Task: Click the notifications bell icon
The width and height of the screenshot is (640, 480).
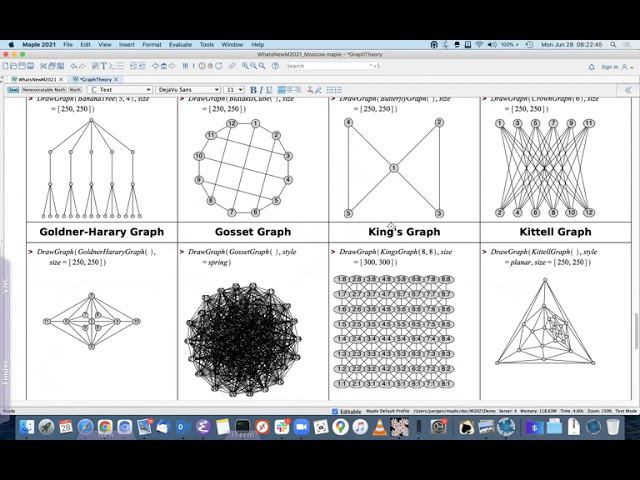Action: point(591,67)
